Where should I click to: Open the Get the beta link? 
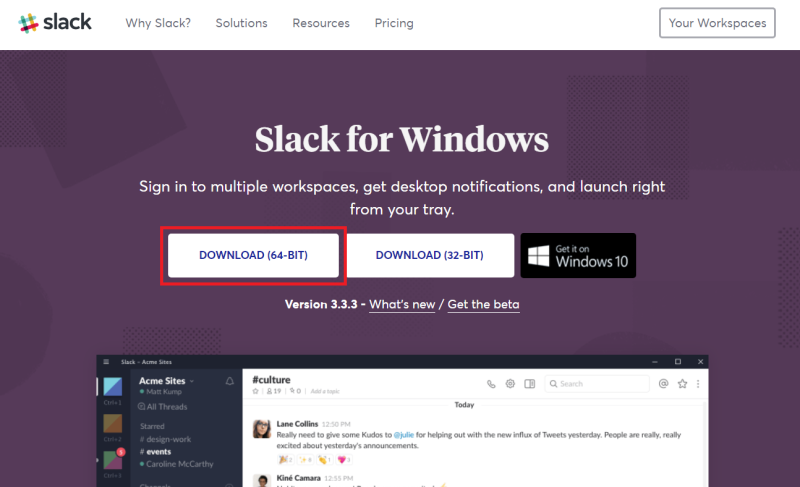[483, 304]
